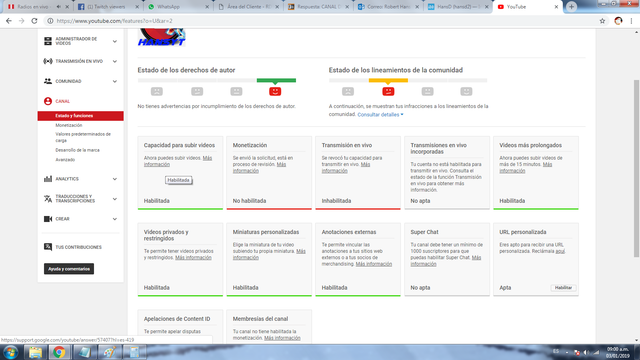
Task: Click the Transmisión en vivo broadcast icon
Action: click(x=48, y=61)
